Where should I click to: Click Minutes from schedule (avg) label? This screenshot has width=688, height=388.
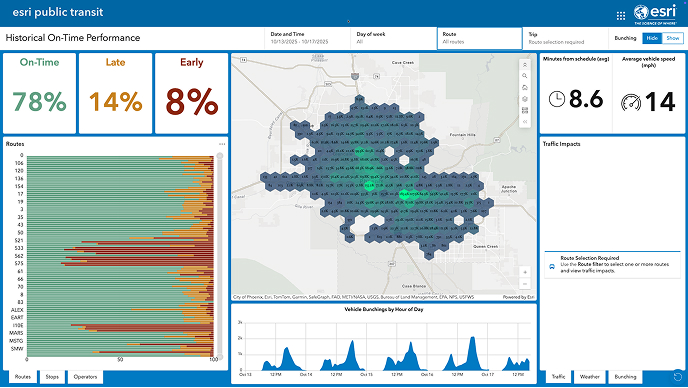[576, 59]
